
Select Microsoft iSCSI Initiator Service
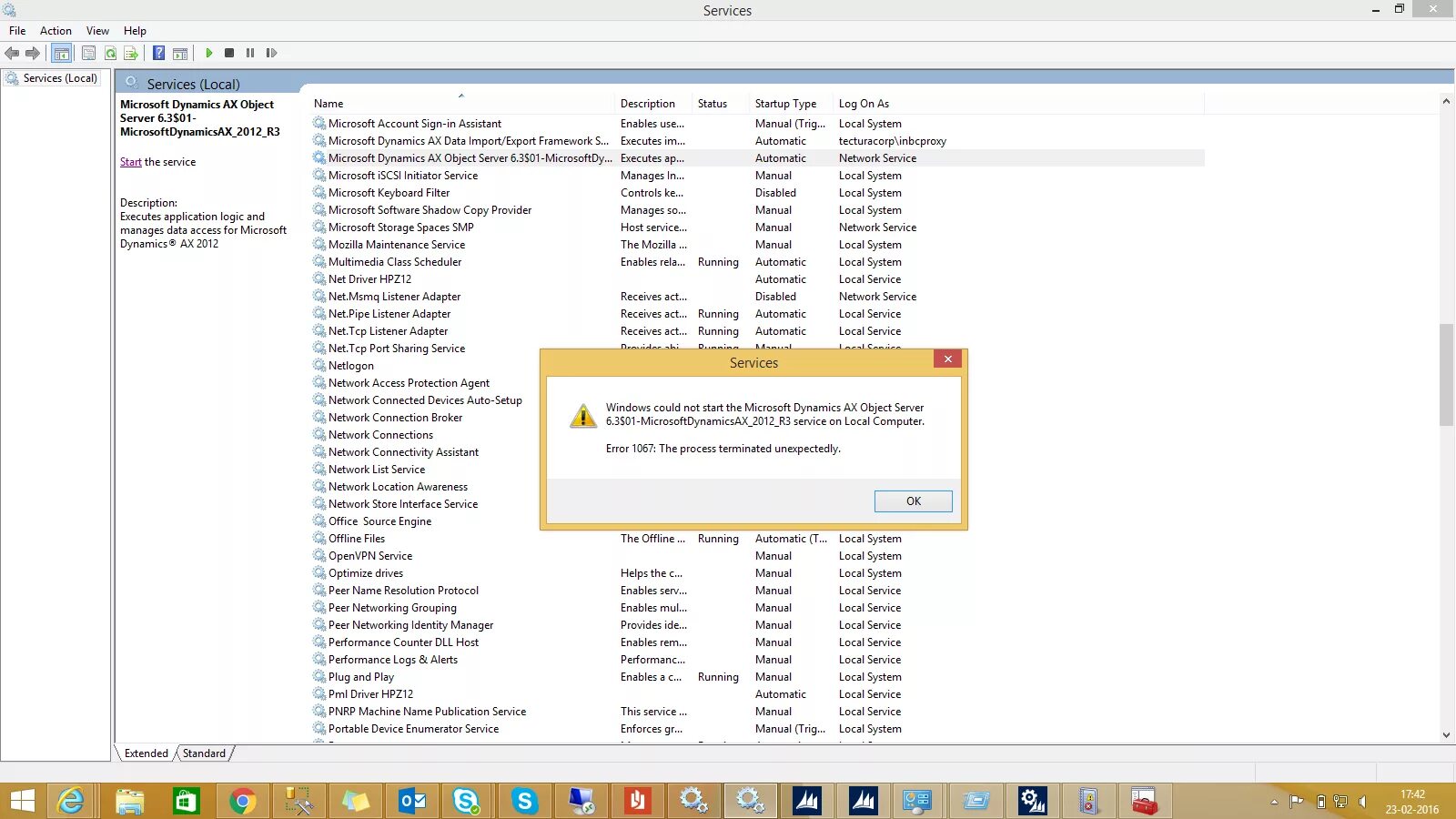pyautogui.click(x=403, y=176)
